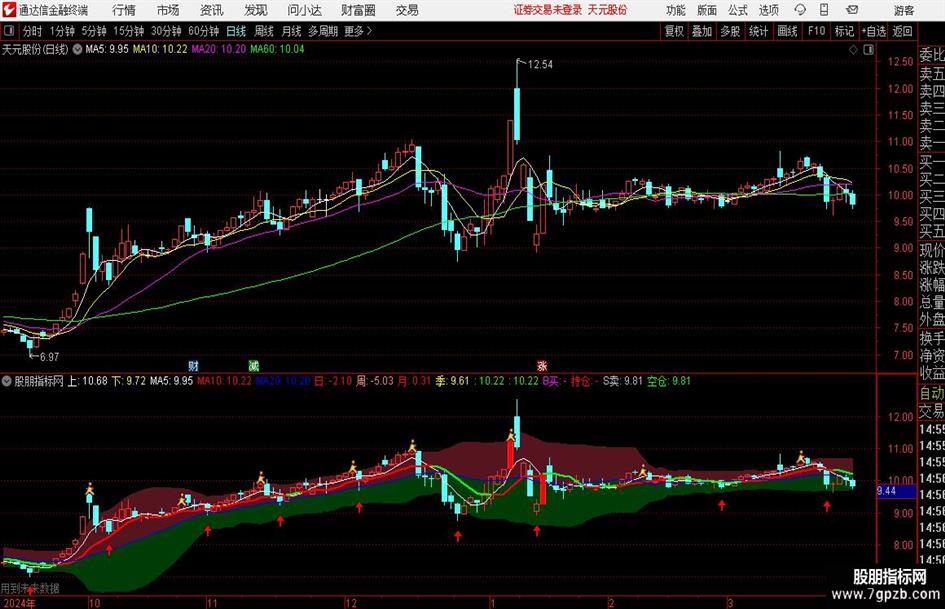945x609 pixels.
Task: Switch to 分时 chart period
Action: tap(32, 31)
